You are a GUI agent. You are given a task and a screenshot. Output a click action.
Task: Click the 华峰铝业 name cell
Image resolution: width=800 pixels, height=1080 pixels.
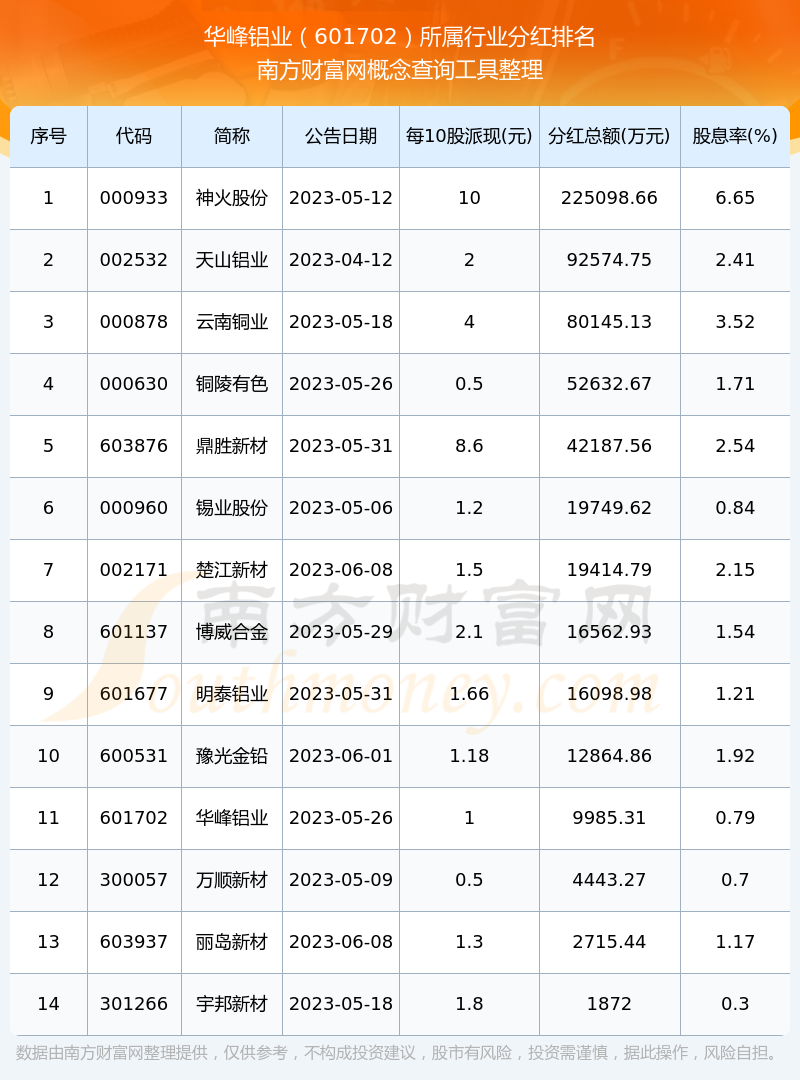(x=232, y=818)
